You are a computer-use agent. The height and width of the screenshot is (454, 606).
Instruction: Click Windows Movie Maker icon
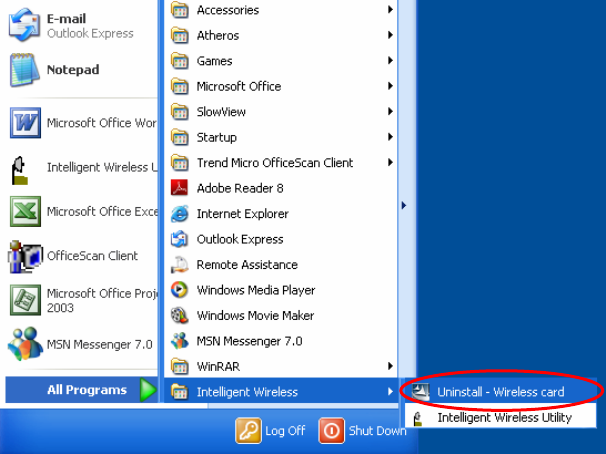(x=180, y=315)
